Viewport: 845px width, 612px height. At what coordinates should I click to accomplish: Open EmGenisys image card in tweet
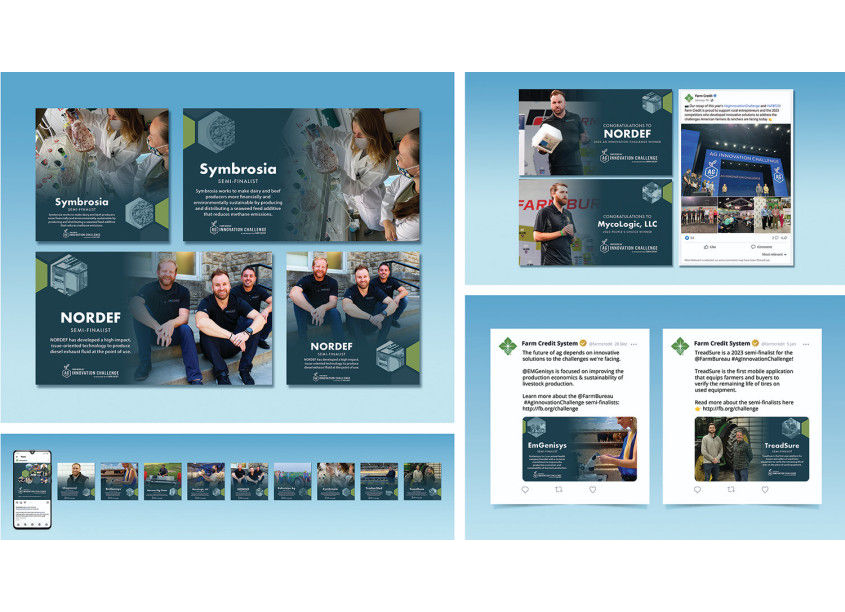pos(579,449)
